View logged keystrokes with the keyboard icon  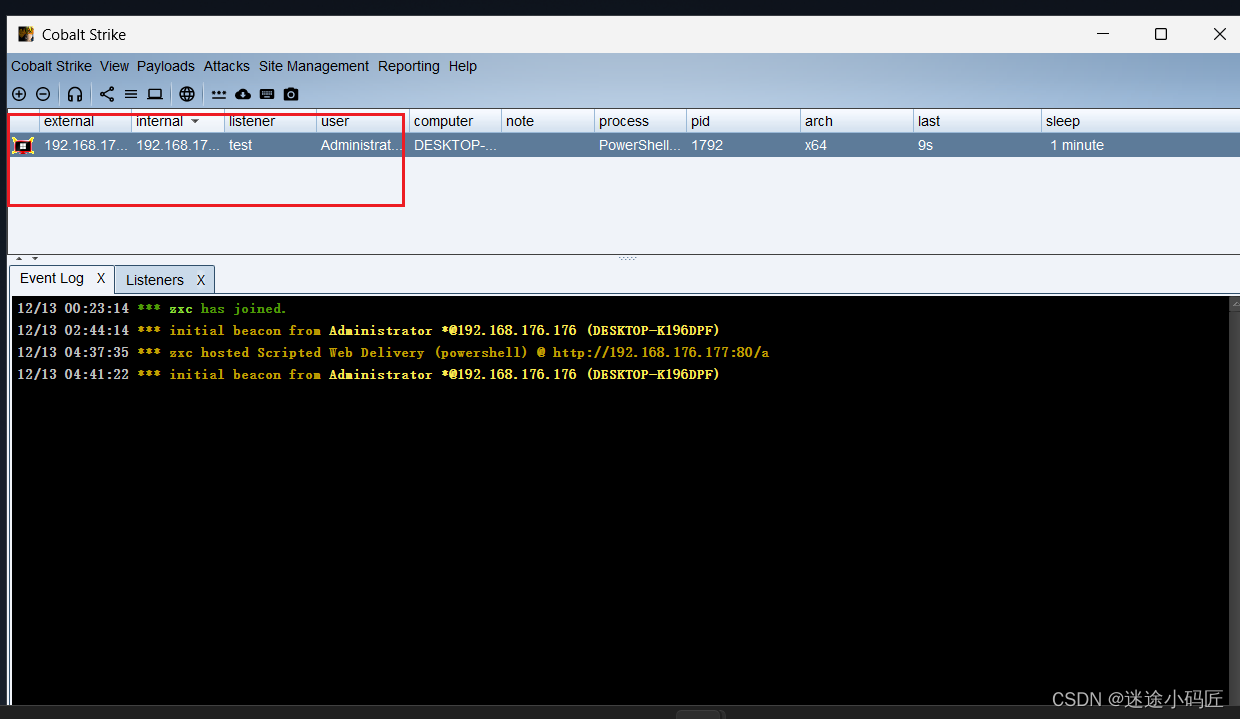point(267,93)
